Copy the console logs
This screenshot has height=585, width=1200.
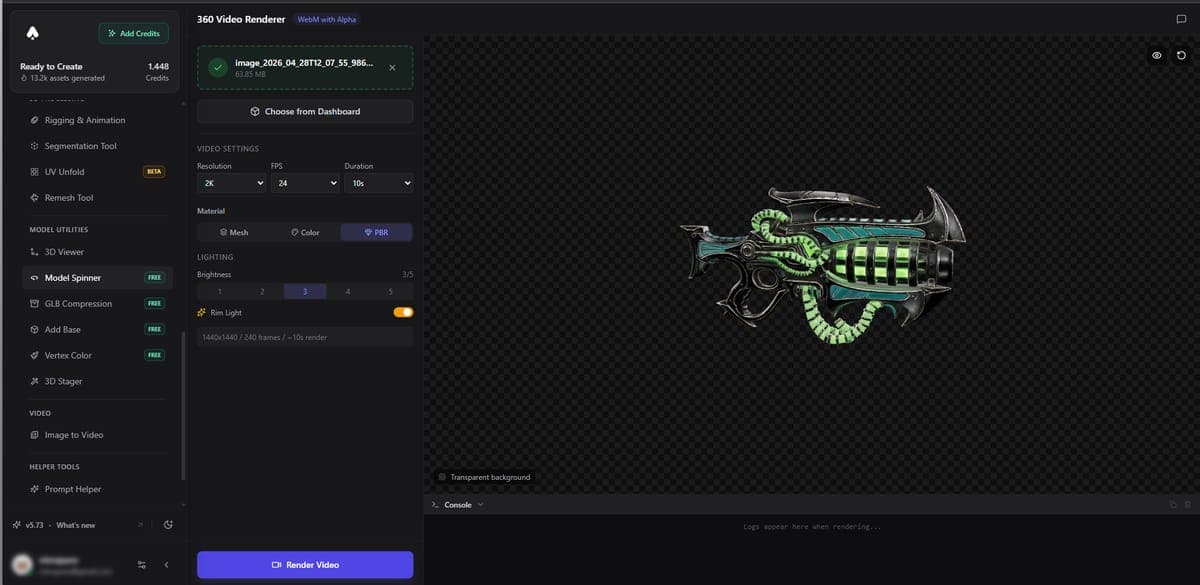(x=1174, y=505)
